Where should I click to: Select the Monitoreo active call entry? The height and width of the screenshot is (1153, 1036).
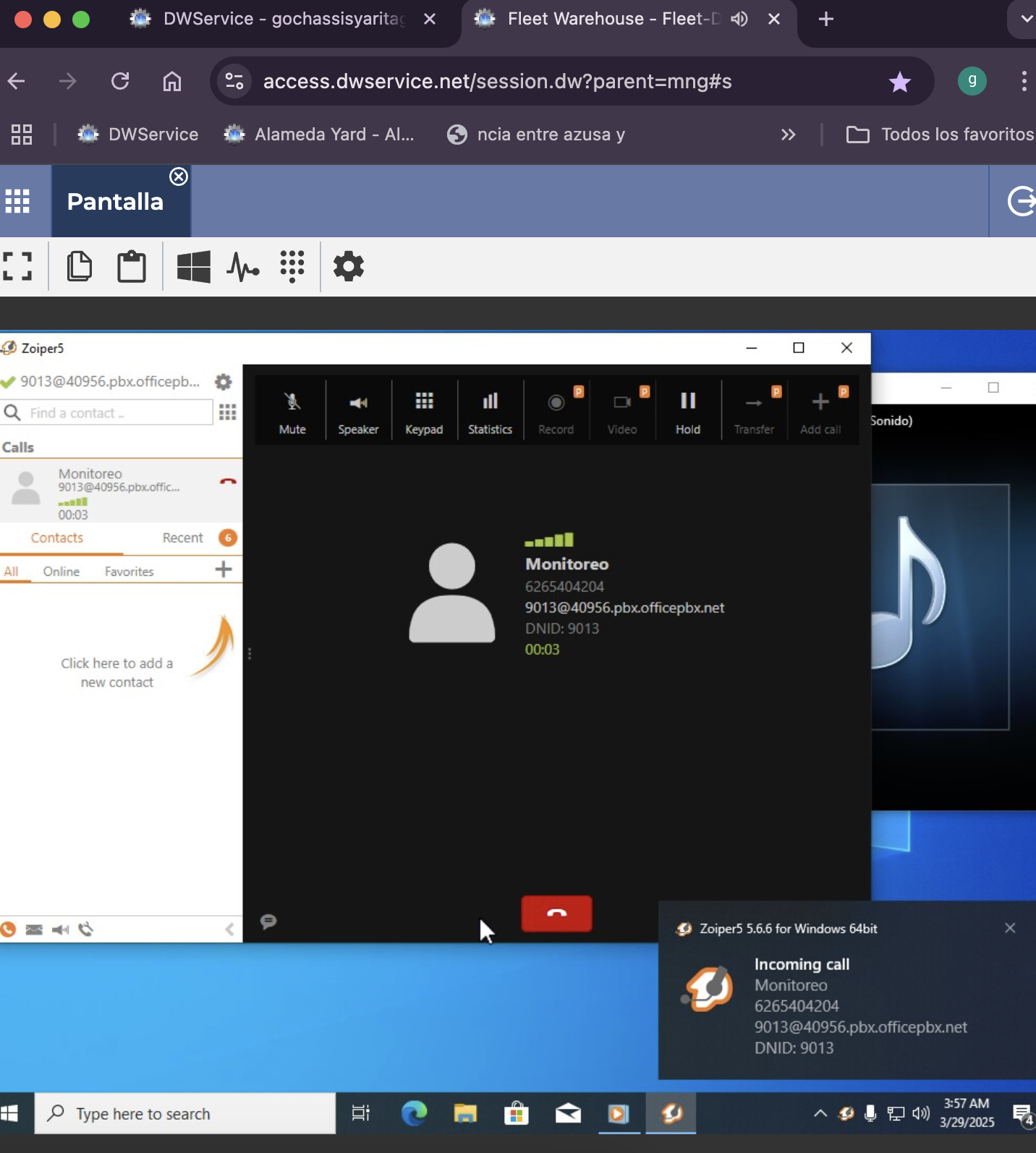point(121,492)
